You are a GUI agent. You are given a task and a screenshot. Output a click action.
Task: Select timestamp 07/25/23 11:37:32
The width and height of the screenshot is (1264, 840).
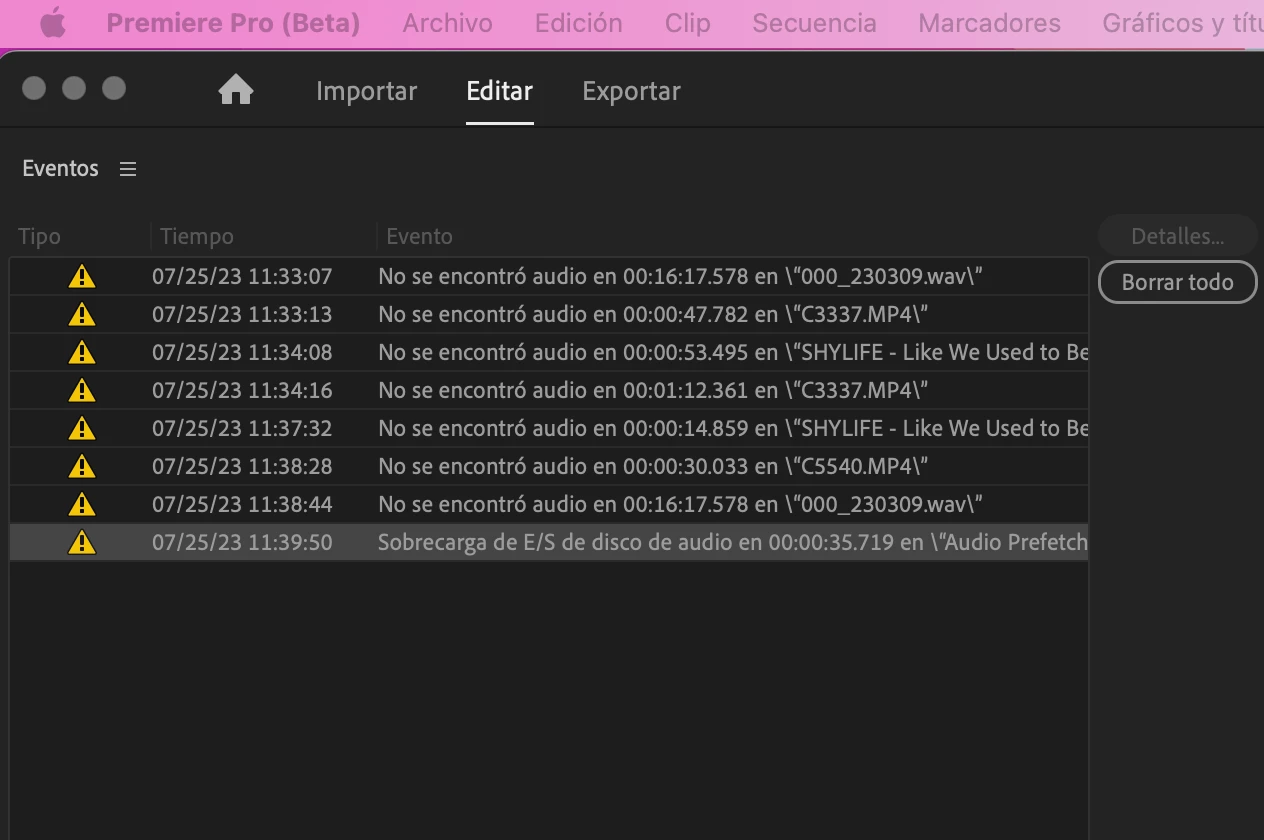(x=242, y=428)
